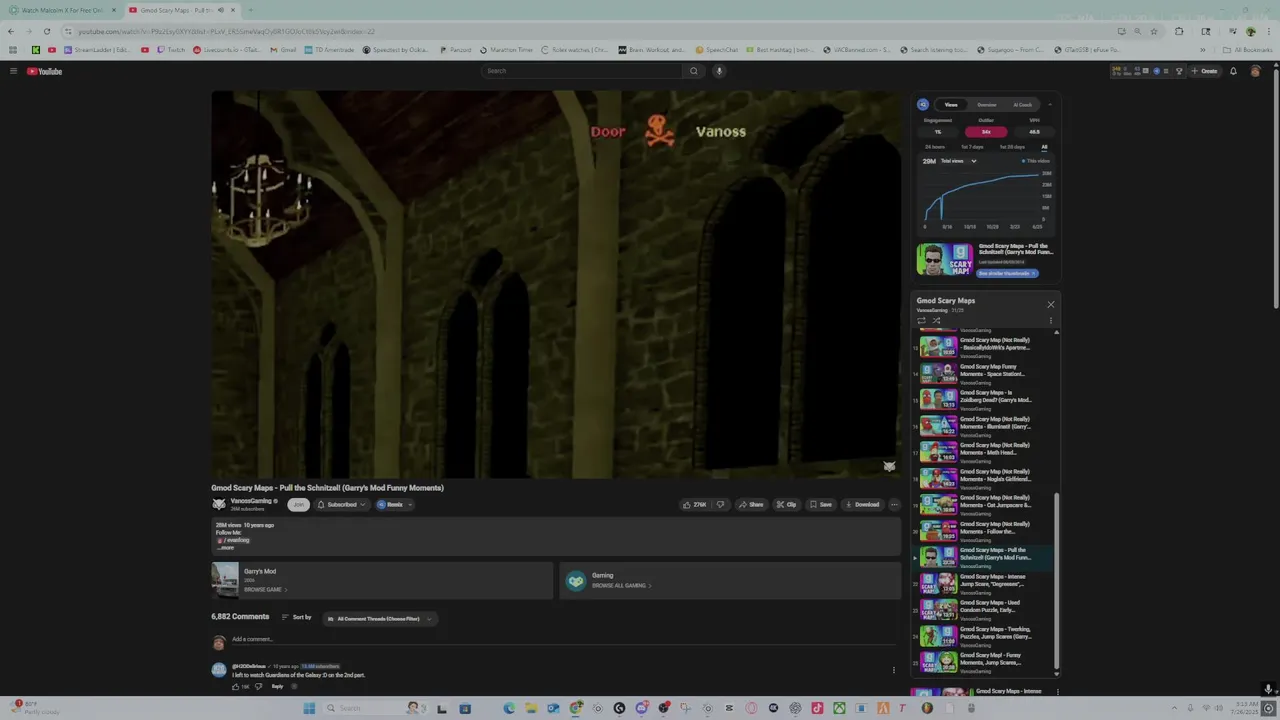Select the All time range tab
This screenshot has height=720, width=1280.
click(x=1044, y=147)
